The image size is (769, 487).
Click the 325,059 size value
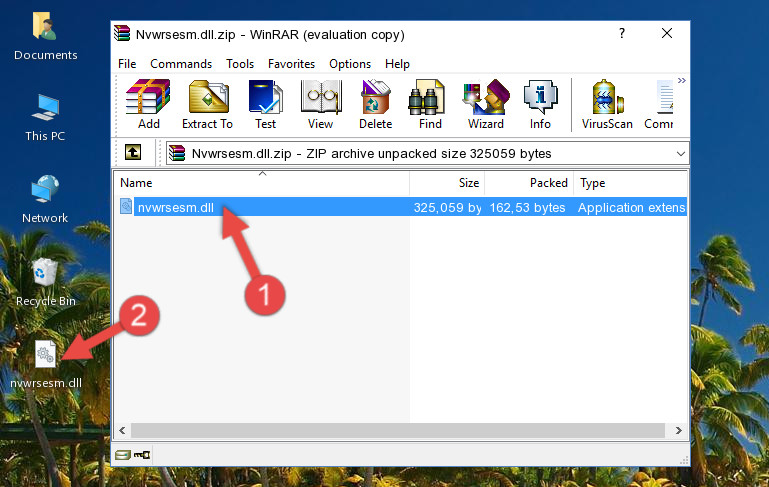447,207
